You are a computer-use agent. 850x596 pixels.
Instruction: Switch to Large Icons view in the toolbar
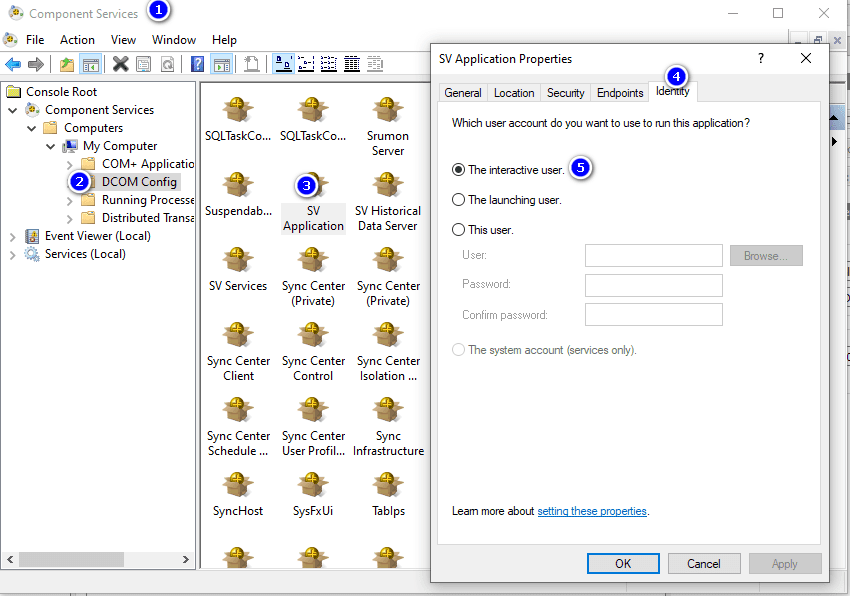coord(283,64)
